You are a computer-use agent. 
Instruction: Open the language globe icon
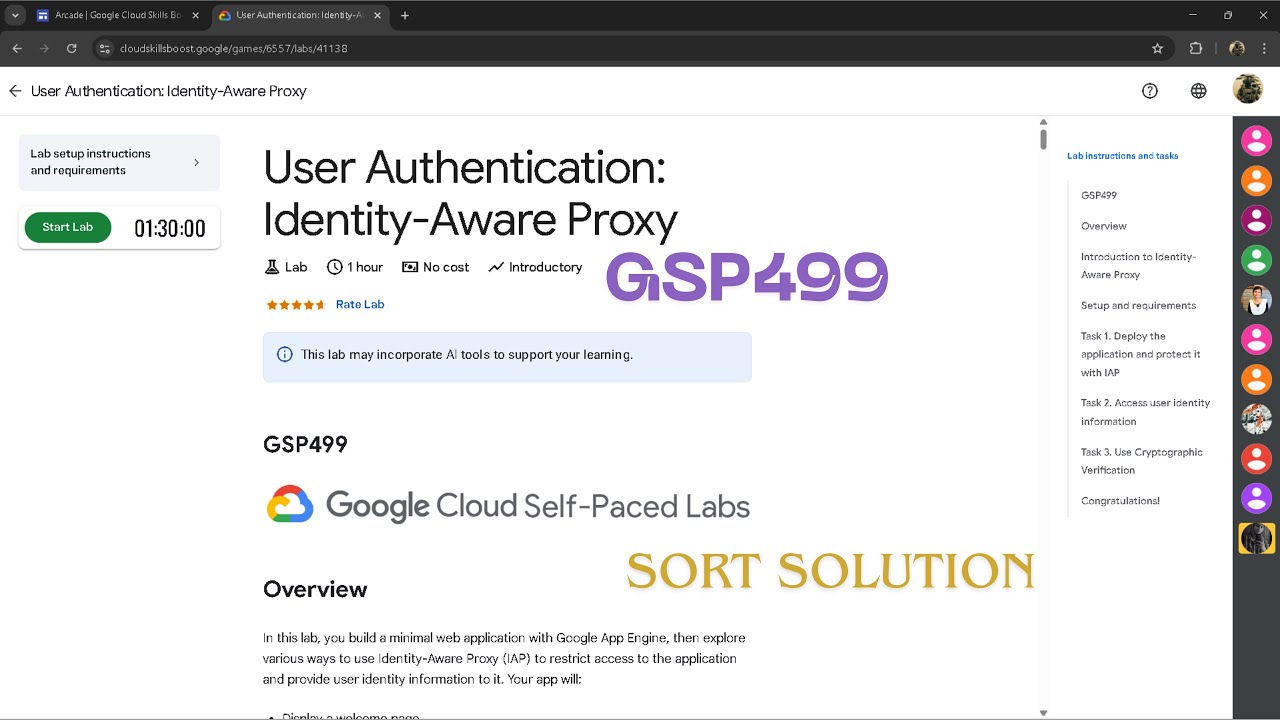tap(1198, 91)
